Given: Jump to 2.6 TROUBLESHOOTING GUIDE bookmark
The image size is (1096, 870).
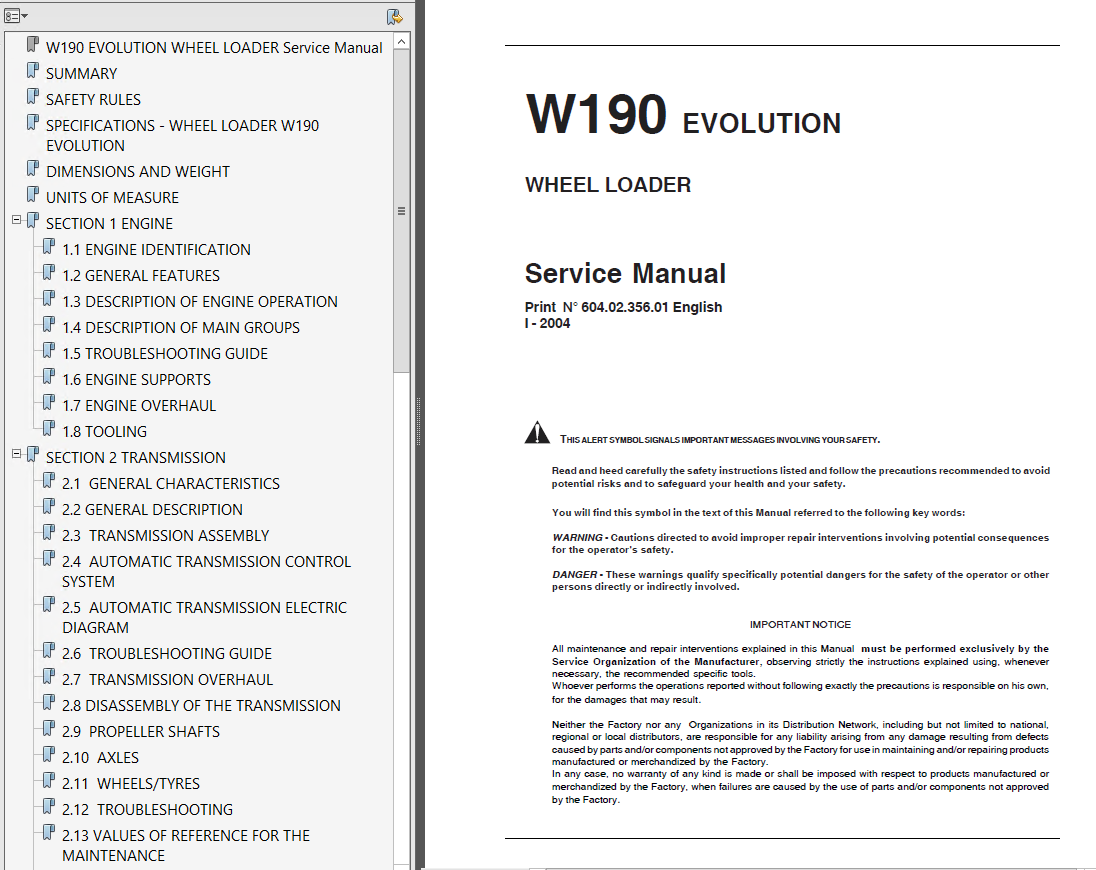Looking at the screenshot, I should [166, 653].
